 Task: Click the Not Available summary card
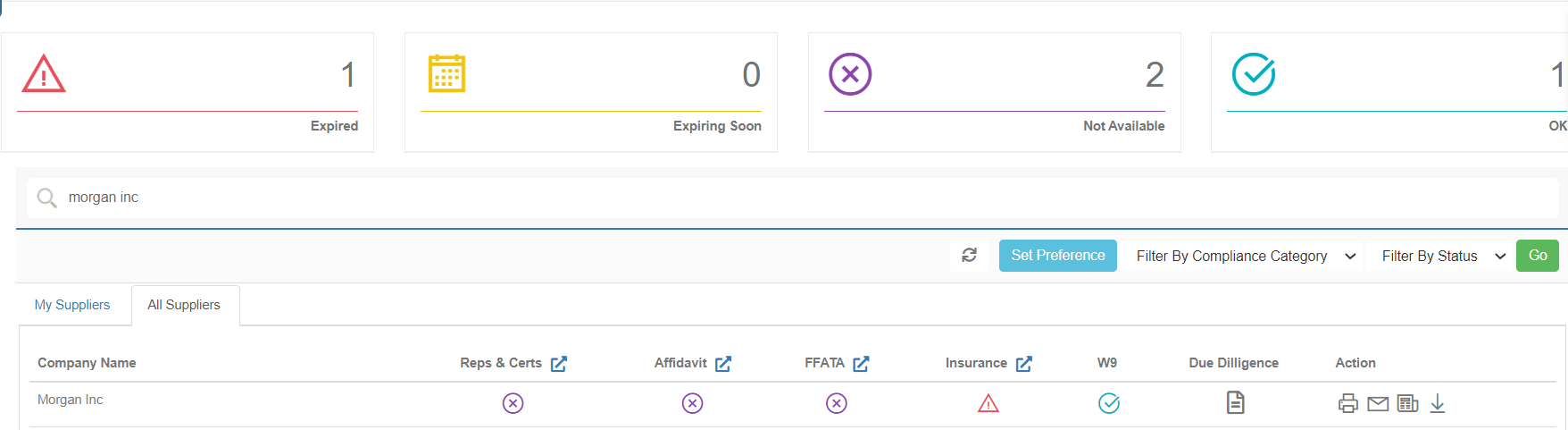[994, 92]
